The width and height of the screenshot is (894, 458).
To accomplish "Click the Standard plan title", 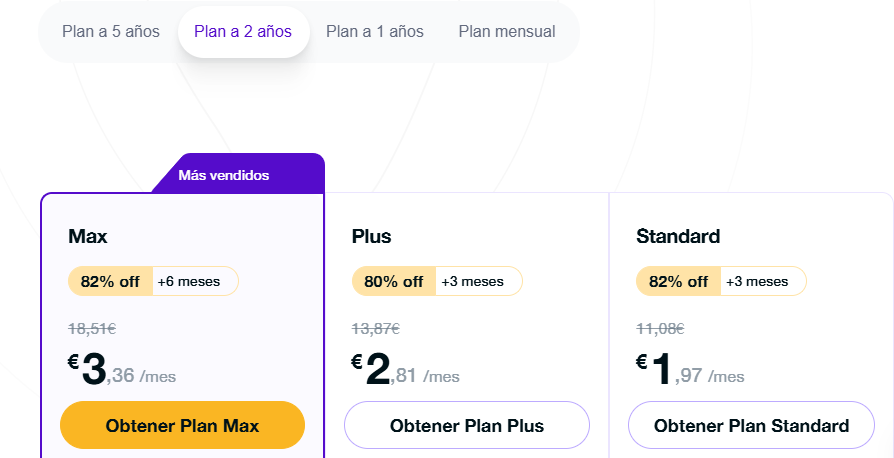I will coord(678,236).
